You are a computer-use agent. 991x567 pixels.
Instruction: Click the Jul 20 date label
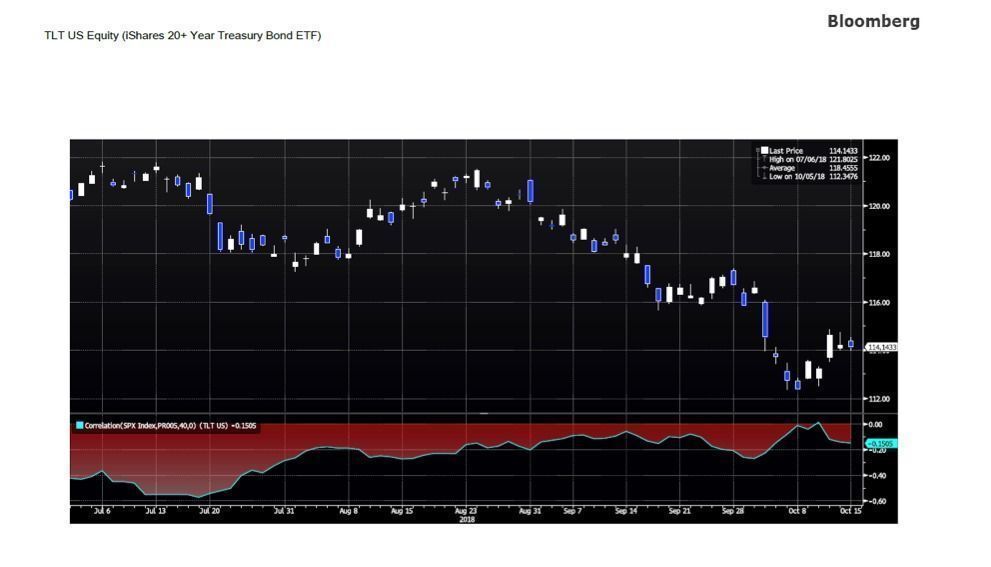click(x=209, y=511)
